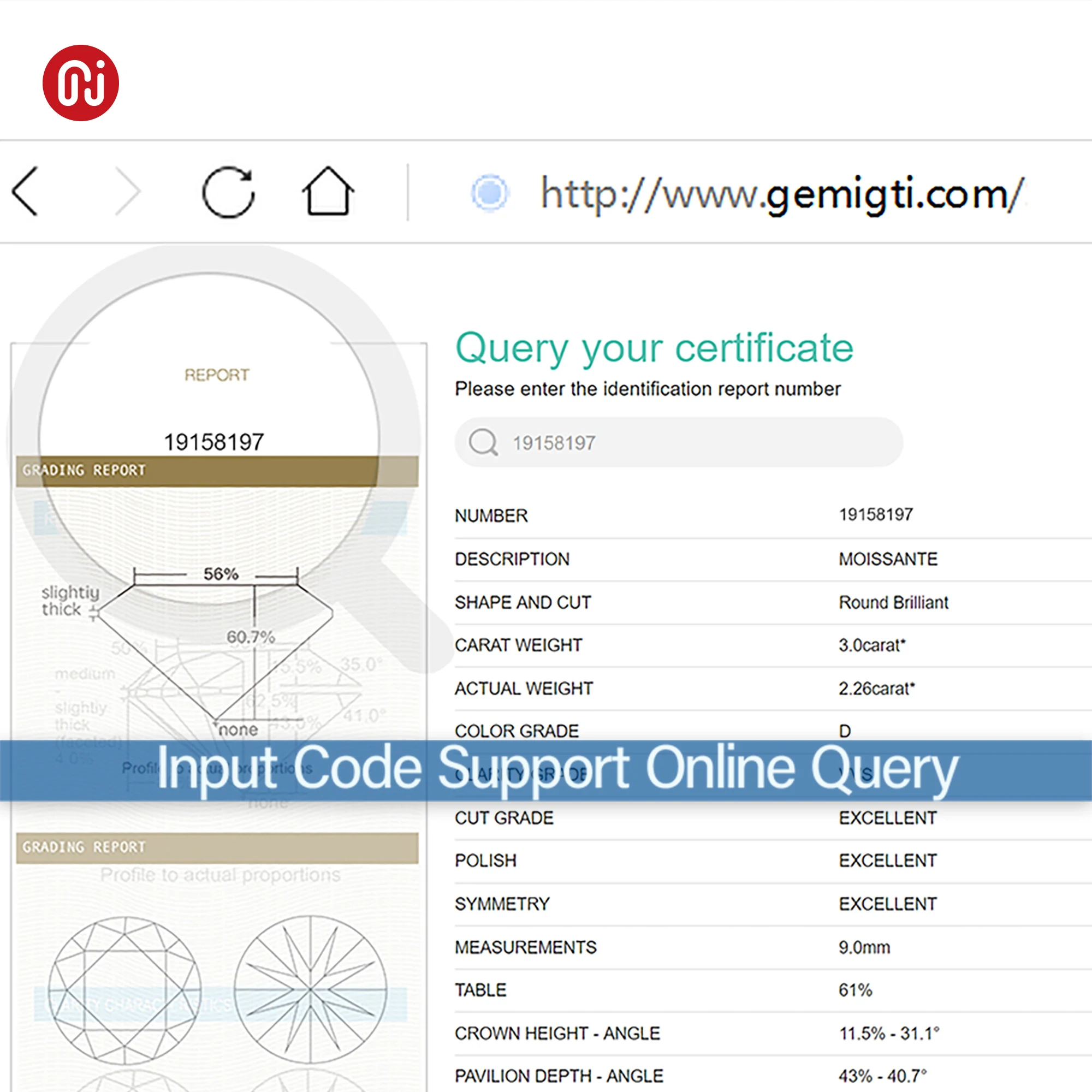Click the PAVILION DEPTH - ANGLE label
This screenshot has width=1092, height=1092.
coord(559,1076)
